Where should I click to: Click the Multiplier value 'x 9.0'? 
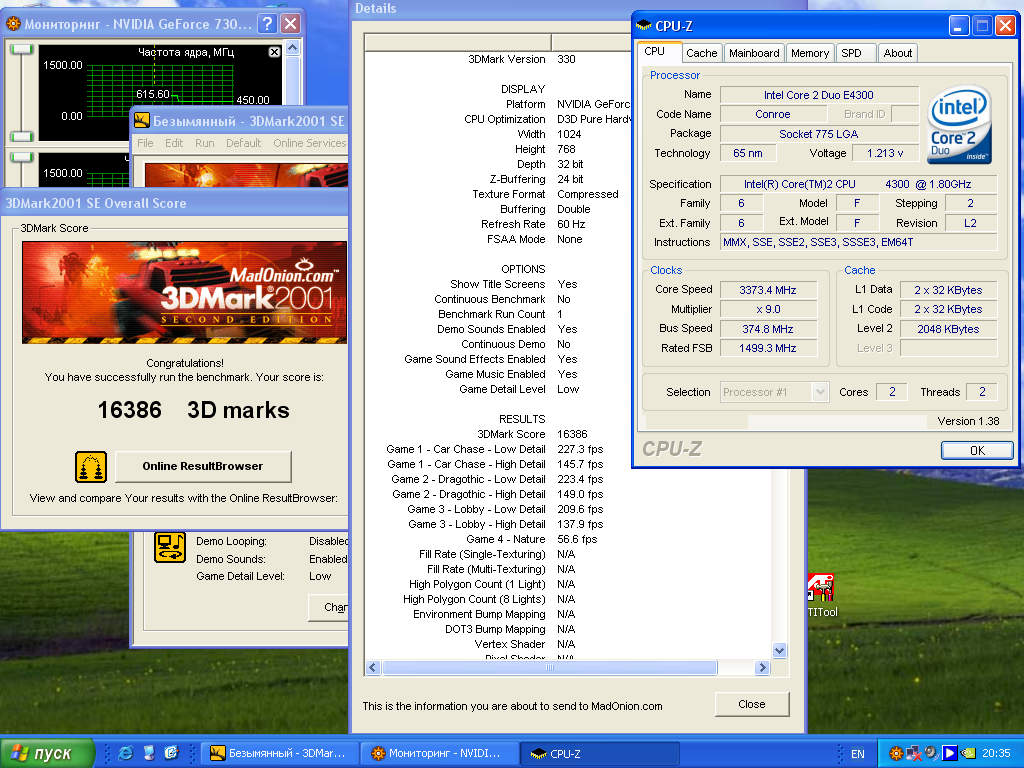(768, 309)
